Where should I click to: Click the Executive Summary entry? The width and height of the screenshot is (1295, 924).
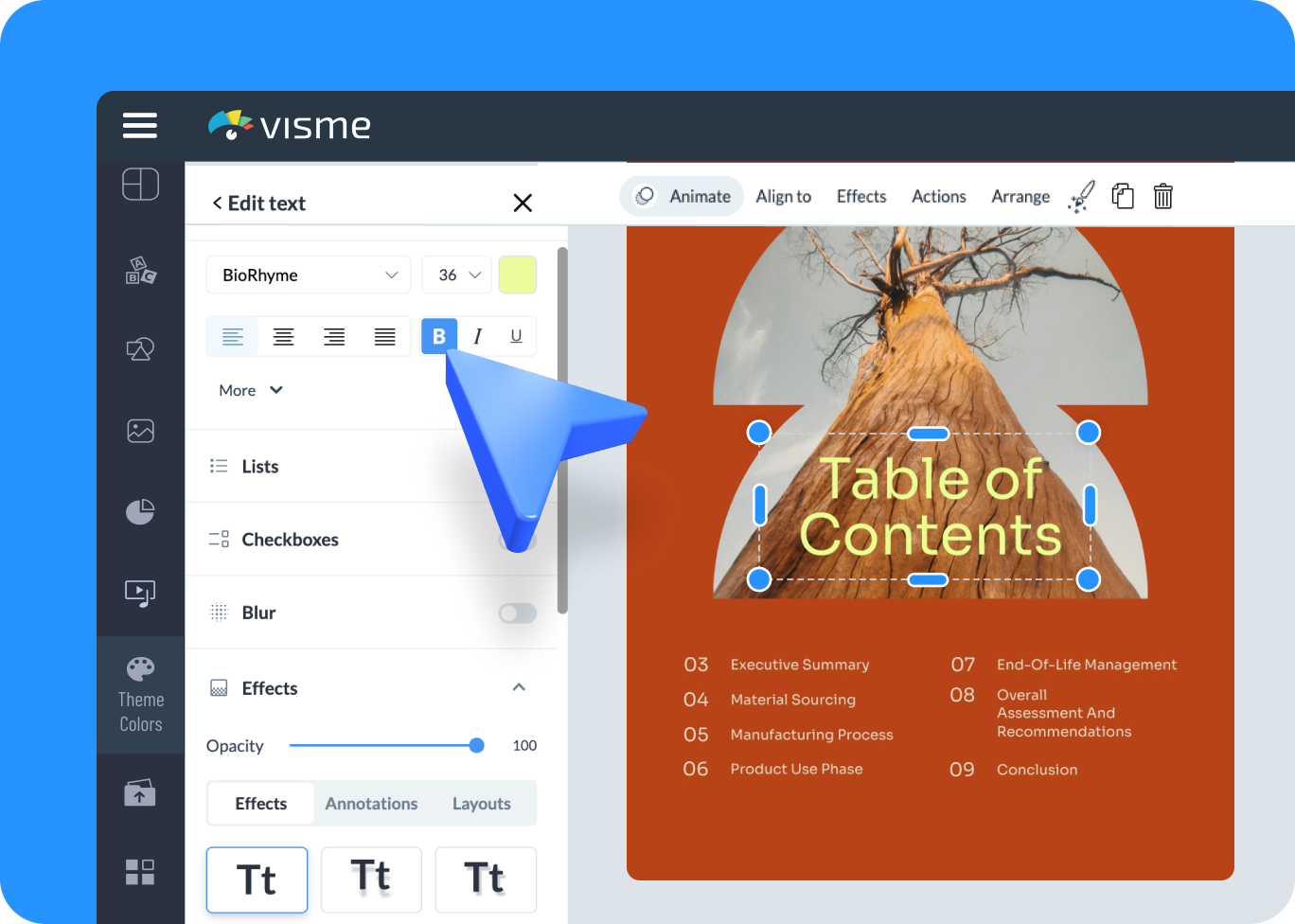[x=799, y=665]
